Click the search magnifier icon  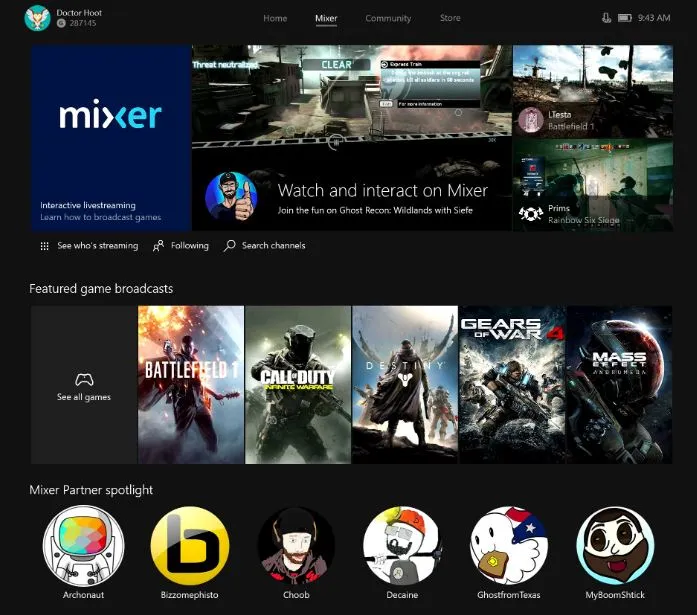coord(229,246)
